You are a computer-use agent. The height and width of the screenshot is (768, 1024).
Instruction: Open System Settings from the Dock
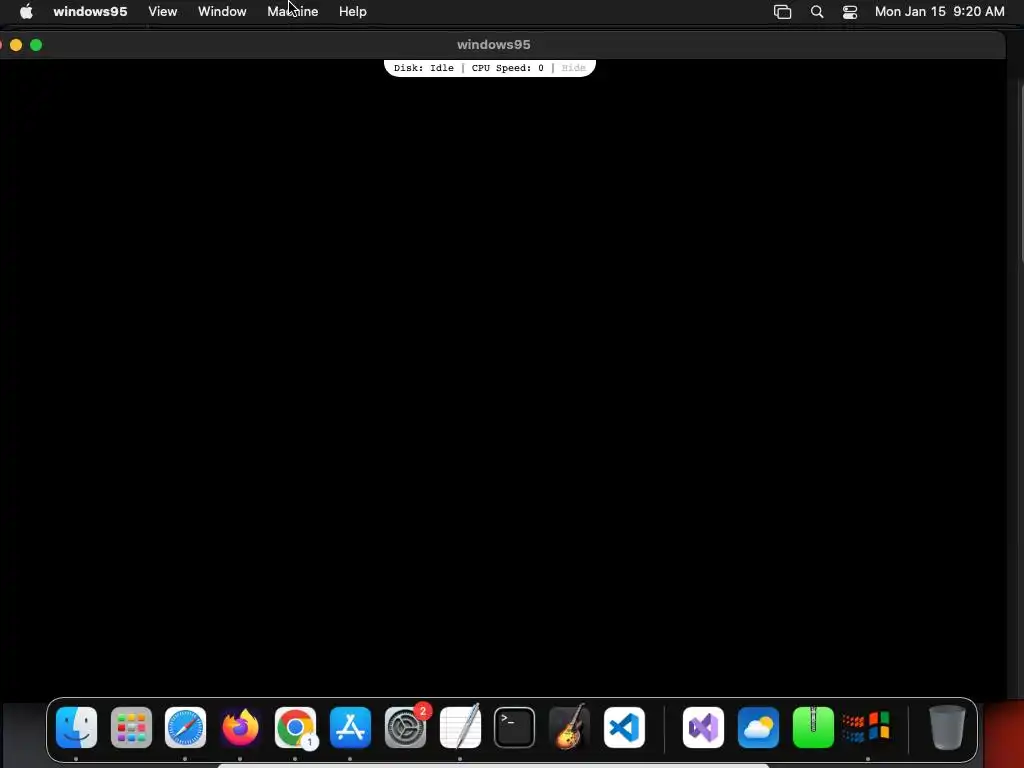(x=406, y=728)
